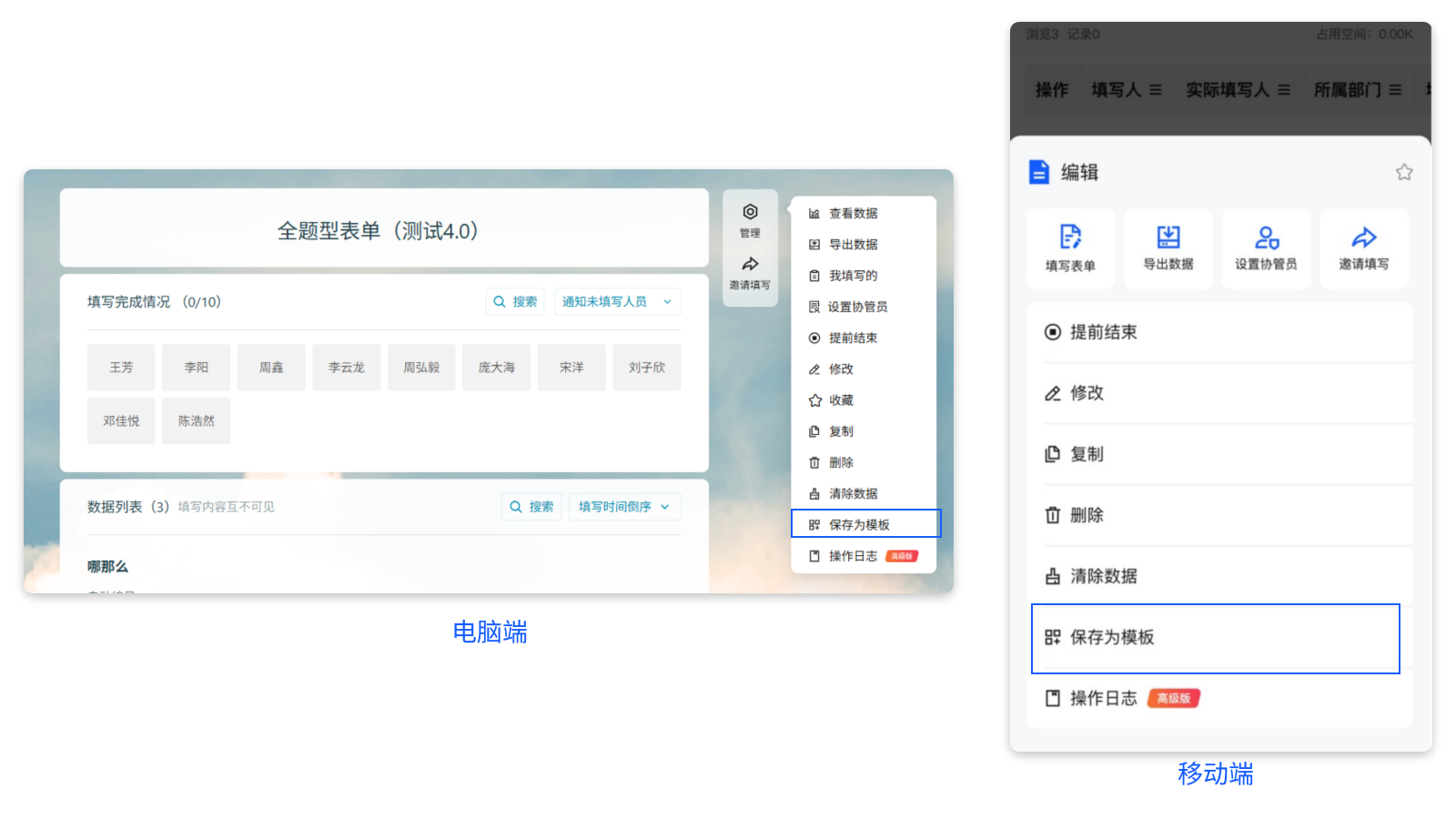Image resolution: width=1456 pixels, height=819 pixels.
Task: Open 操作日志 on the mobile panel
Action: [1104, 698]
